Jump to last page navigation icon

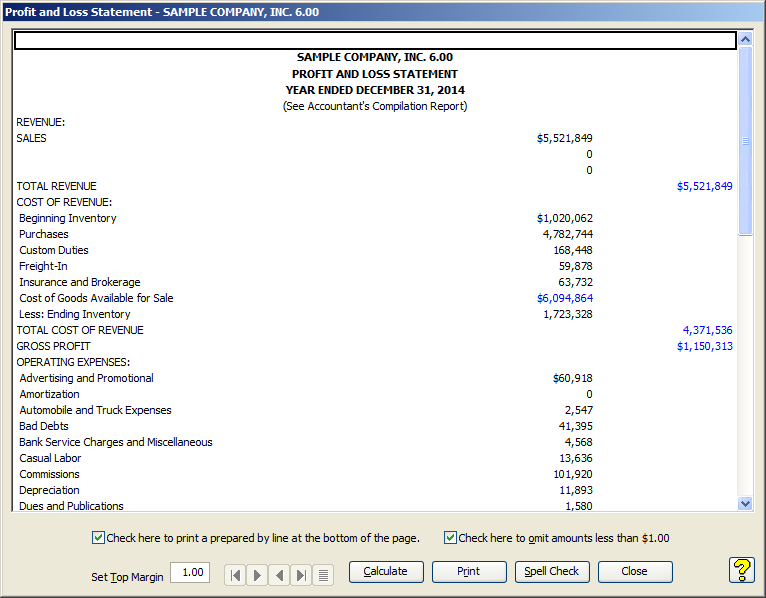(300, 574)
